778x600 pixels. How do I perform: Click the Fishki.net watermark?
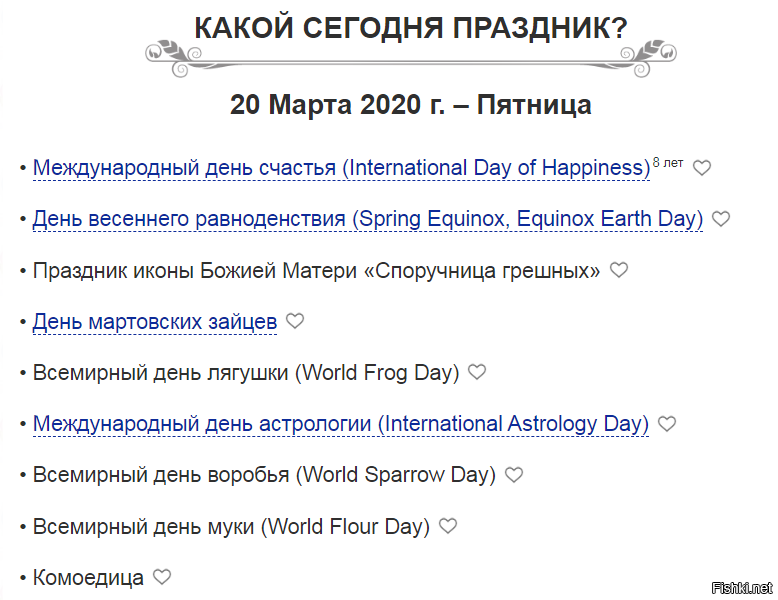(x=742, y=588)
